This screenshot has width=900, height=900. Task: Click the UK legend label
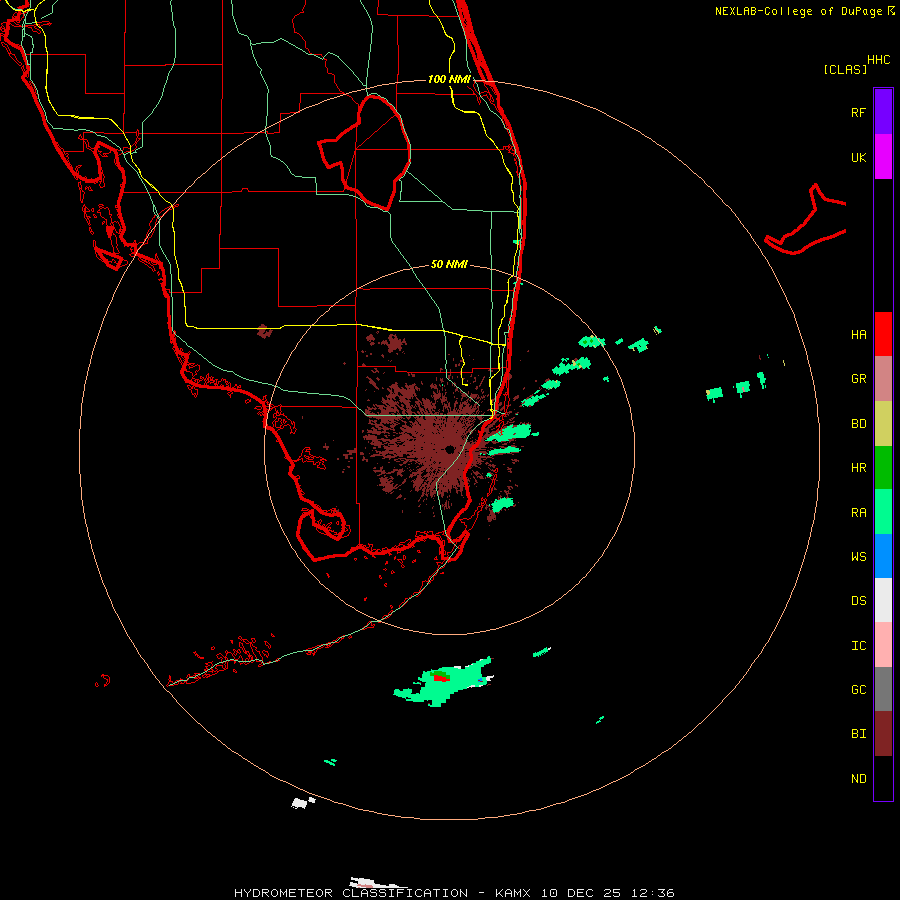(858, 157)
